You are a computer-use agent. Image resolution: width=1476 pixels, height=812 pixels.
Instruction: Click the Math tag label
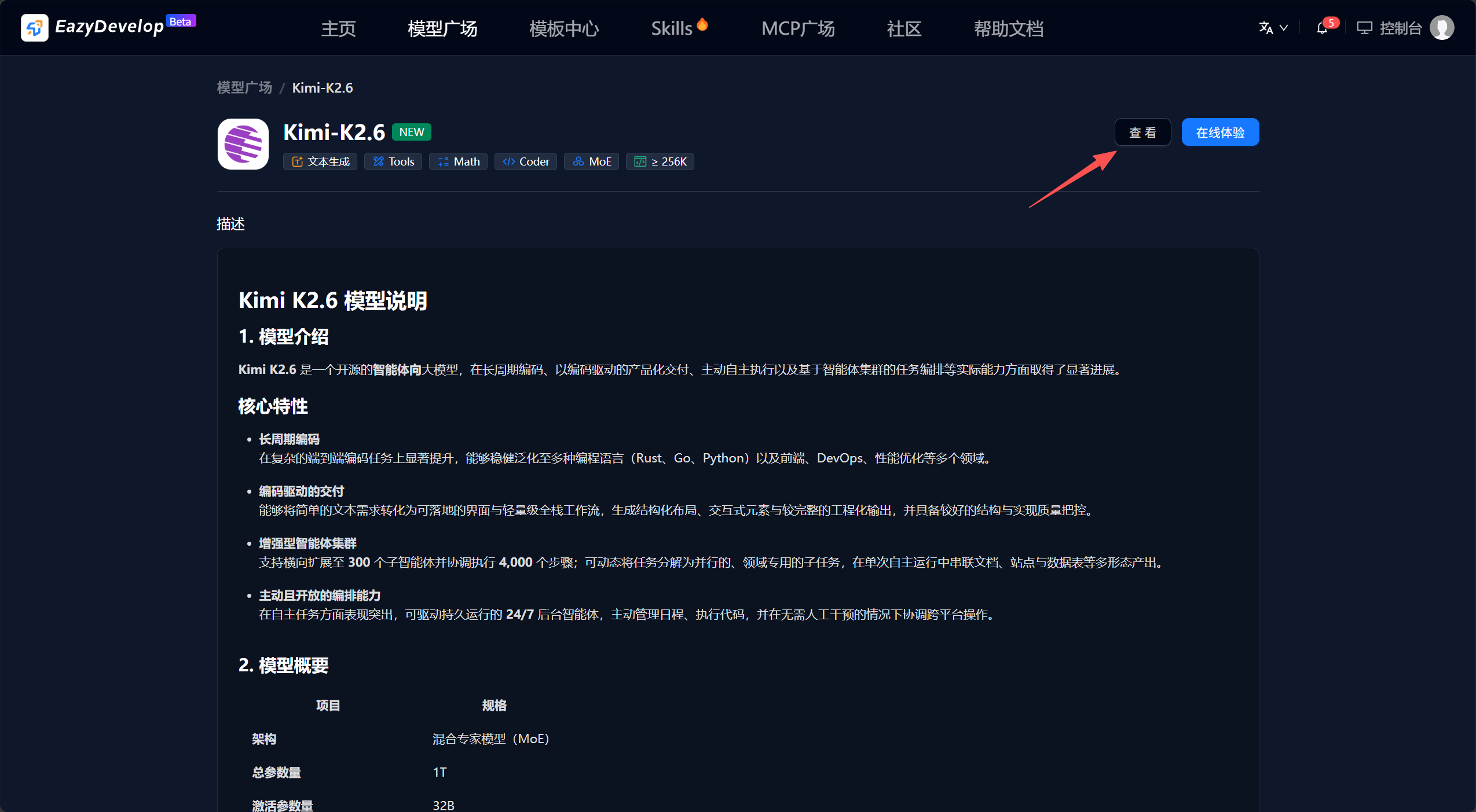click(x=467, y=161)
